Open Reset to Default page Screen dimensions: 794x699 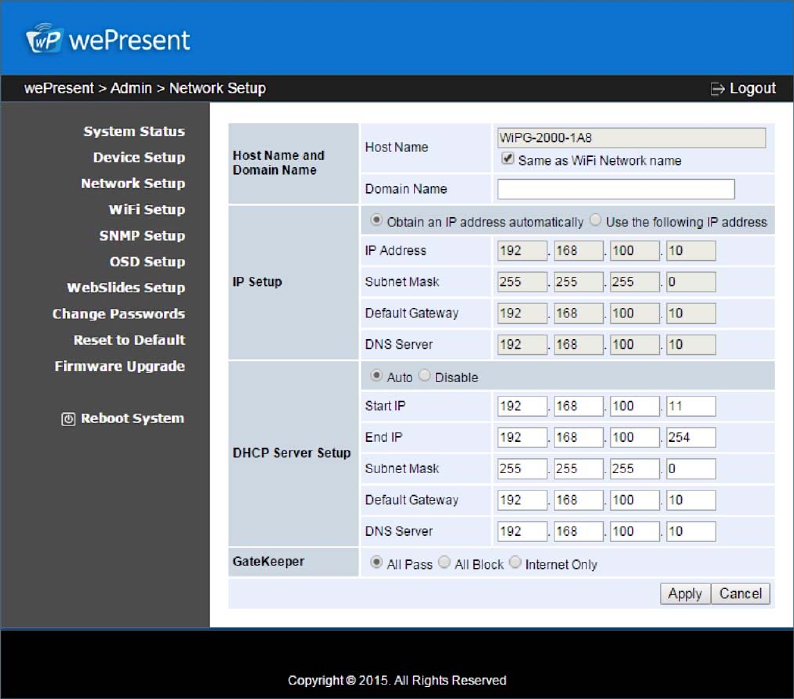[x=130, y=340]
